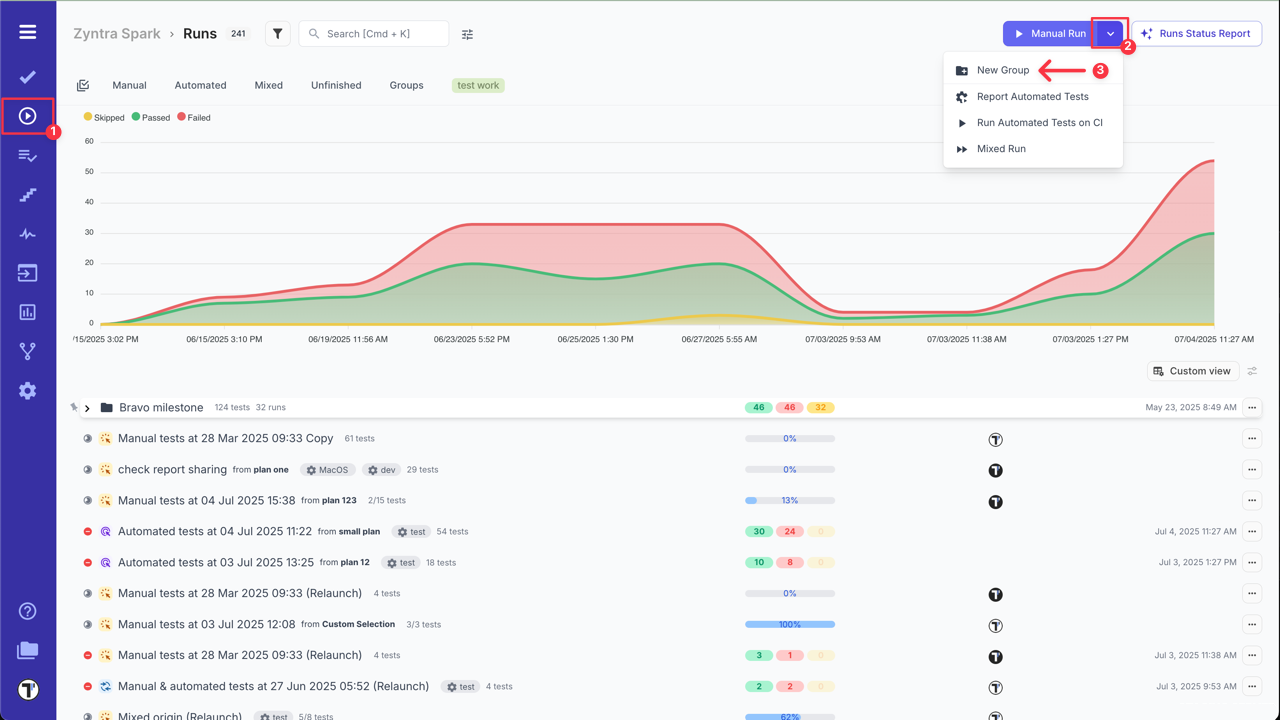Open the Tests checkmark icon in sidebar
This screenshot has width=1280, height=720.
tap(28, 77)
